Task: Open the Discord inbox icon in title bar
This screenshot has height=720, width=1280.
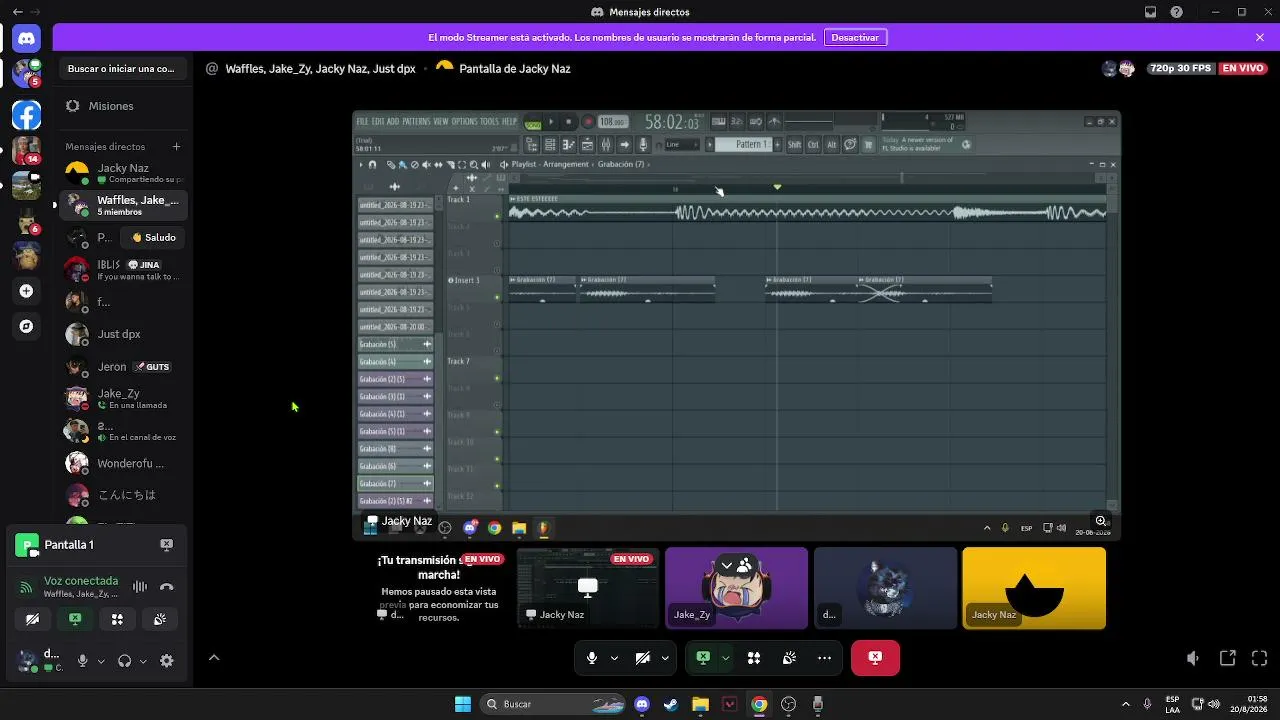Action: (1150, 12)
